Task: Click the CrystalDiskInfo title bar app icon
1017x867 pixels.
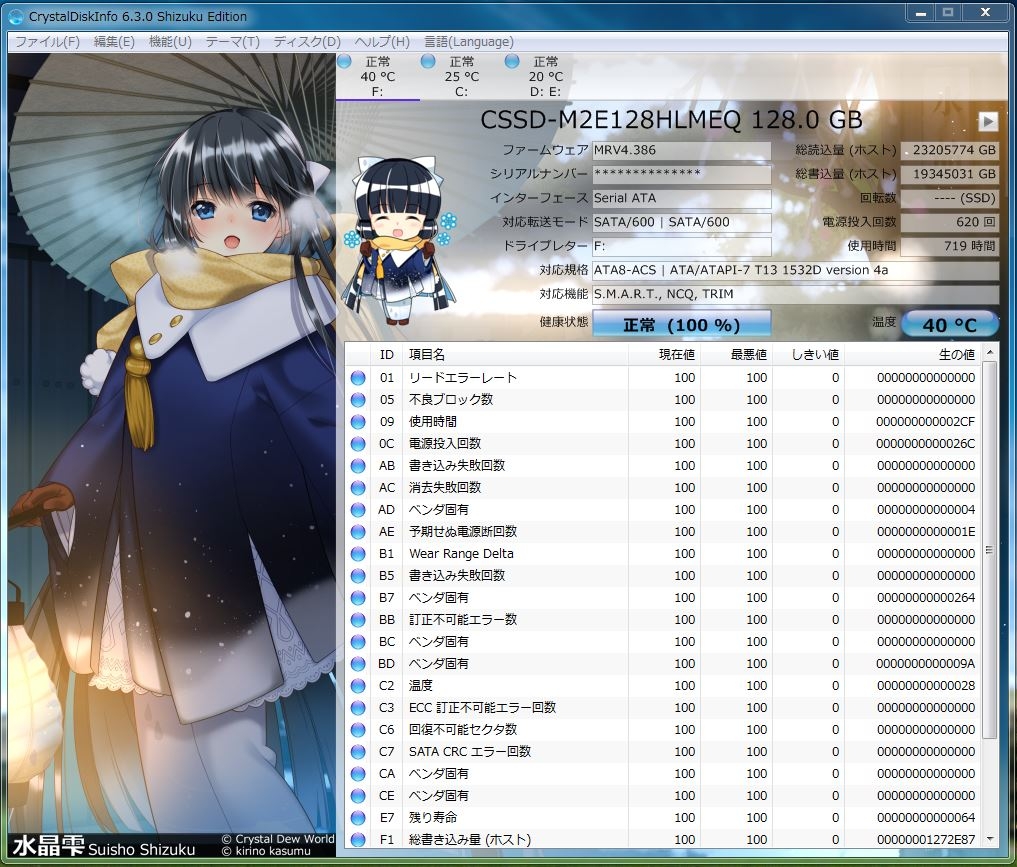Action: [x=16, y=16]
